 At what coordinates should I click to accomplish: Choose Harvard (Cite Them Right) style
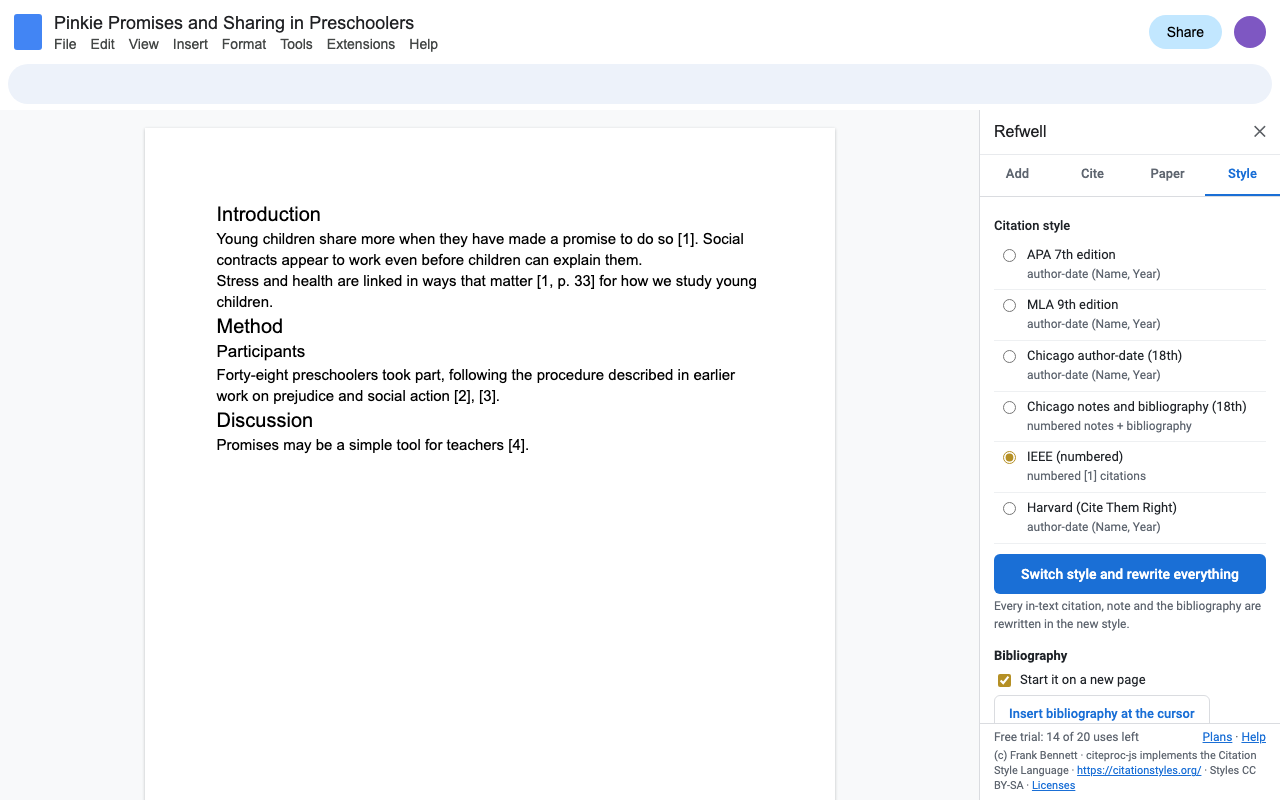[x=1009, y=508]
